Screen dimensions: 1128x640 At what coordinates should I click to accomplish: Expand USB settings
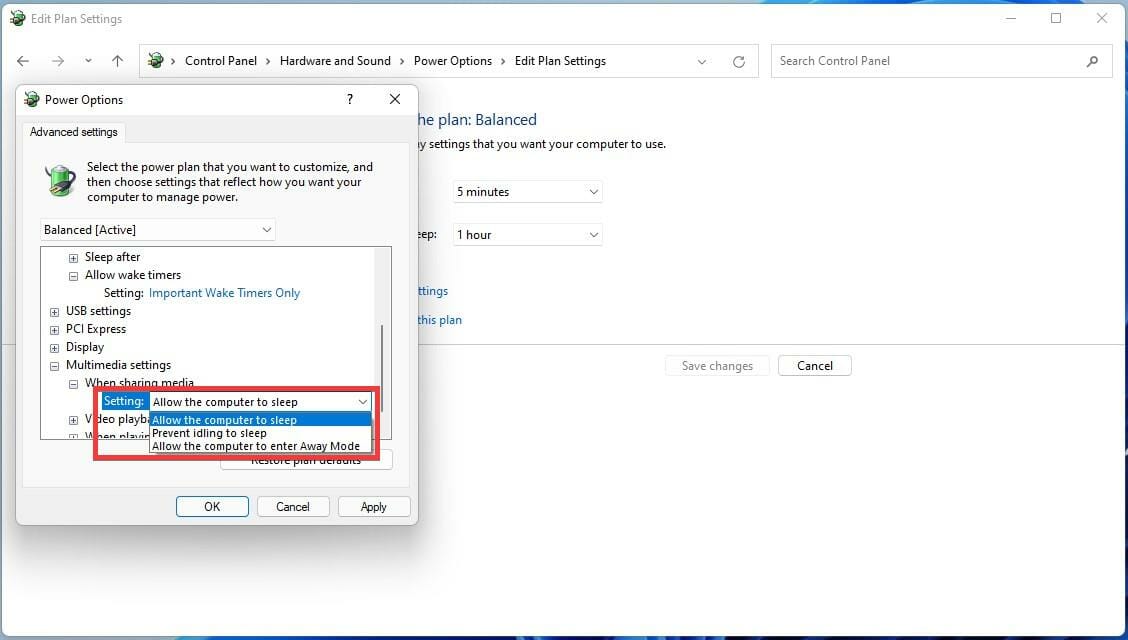pos(54,311)
